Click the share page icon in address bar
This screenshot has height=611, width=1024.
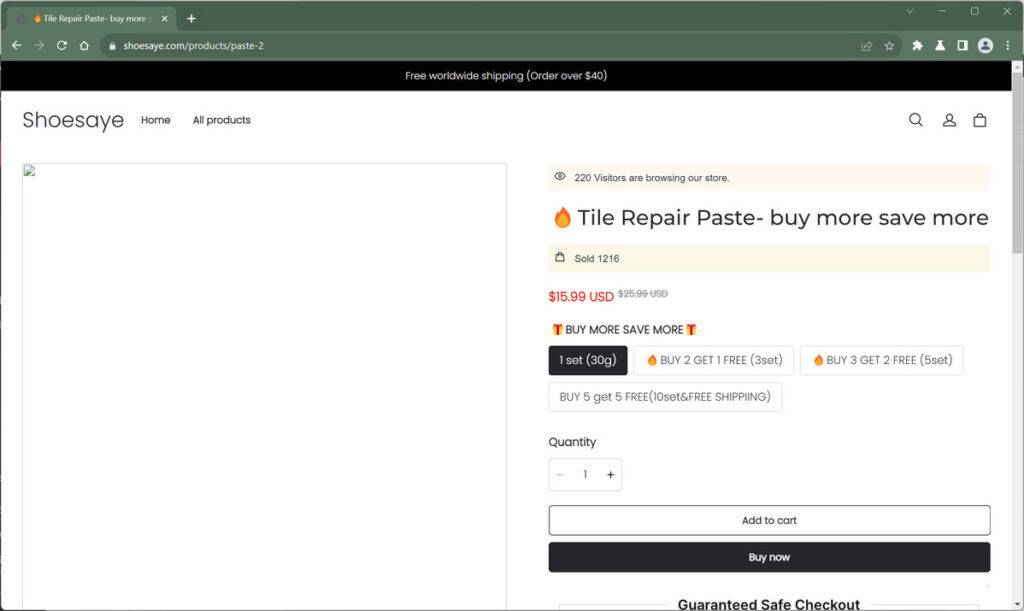point(866,46)
